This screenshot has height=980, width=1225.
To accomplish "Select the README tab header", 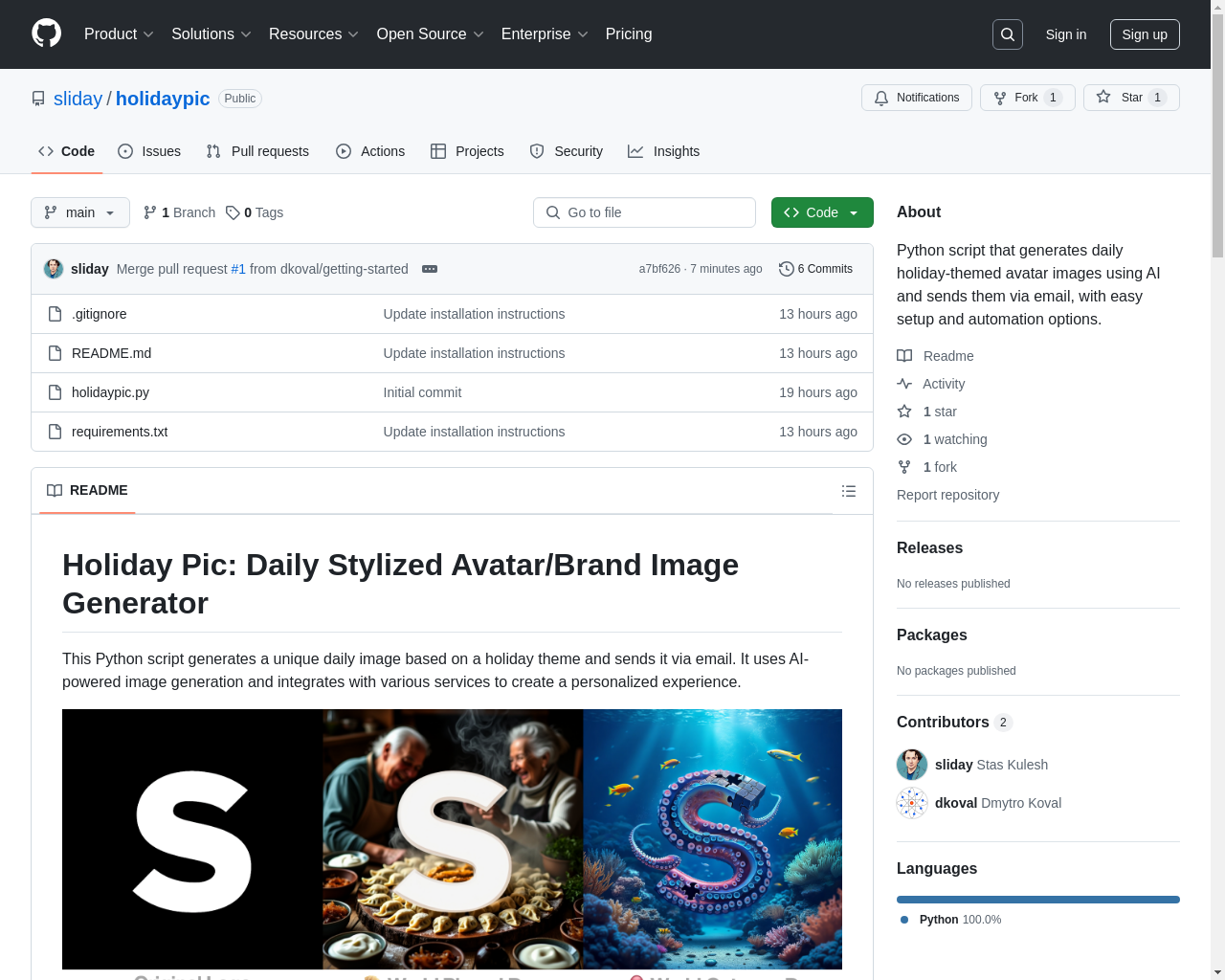I will point(87,491).
